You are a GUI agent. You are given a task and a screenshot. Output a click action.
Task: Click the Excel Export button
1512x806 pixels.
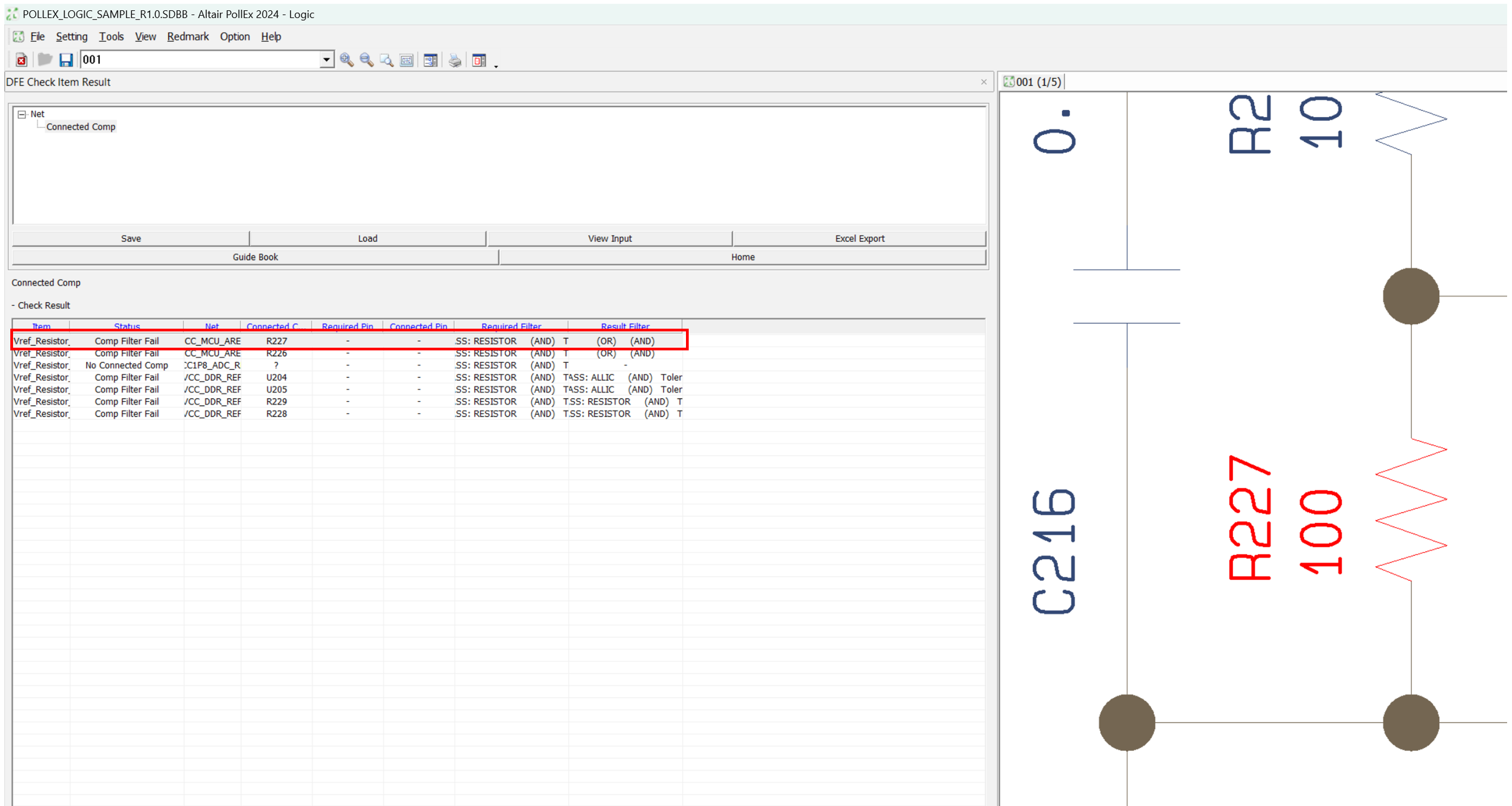(859, 238)
